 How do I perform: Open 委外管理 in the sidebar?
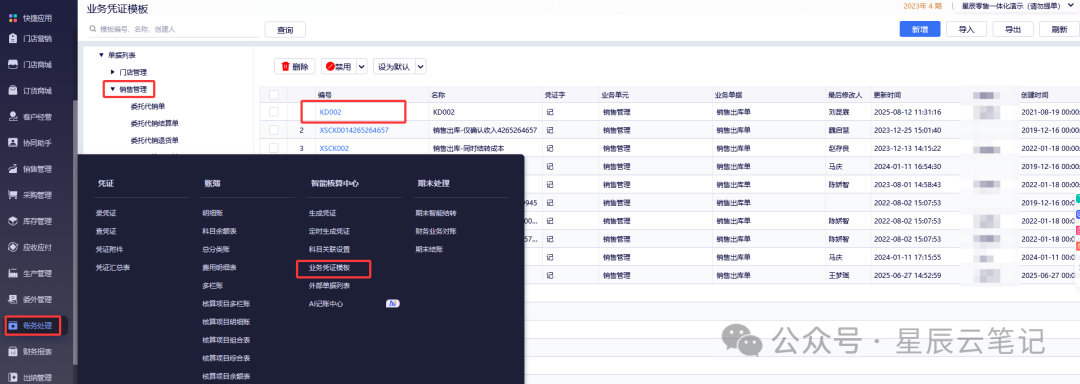[x=30, y=299]
